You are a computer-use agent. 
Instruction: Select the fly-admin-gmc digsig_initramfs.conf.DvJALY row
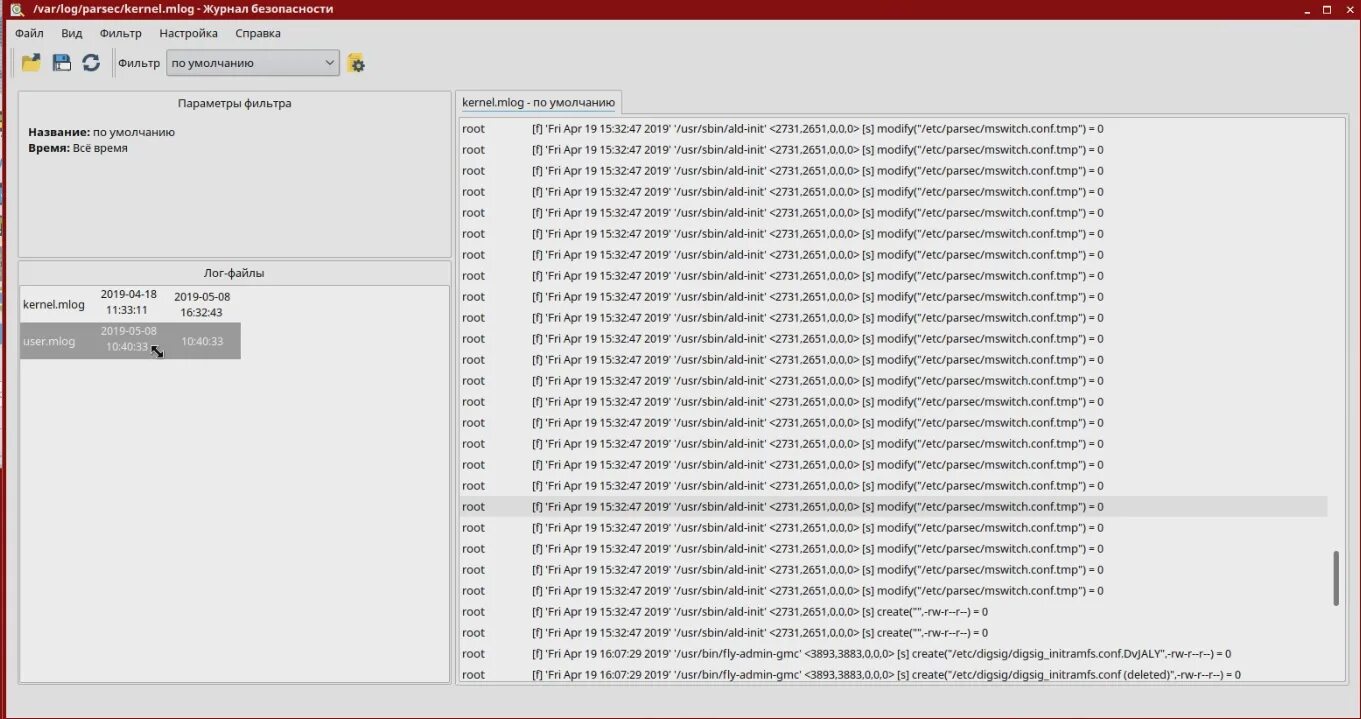point(893,654)
